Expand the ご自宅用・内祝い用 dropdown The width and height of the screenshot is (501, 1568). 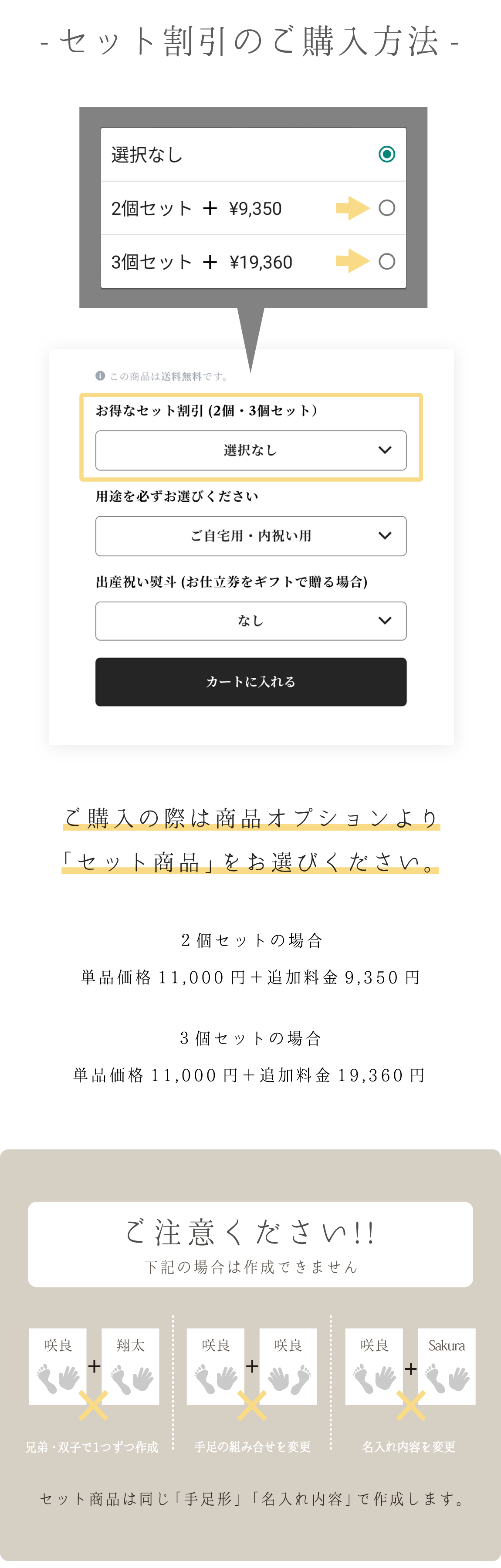click(x=251, y=536)
